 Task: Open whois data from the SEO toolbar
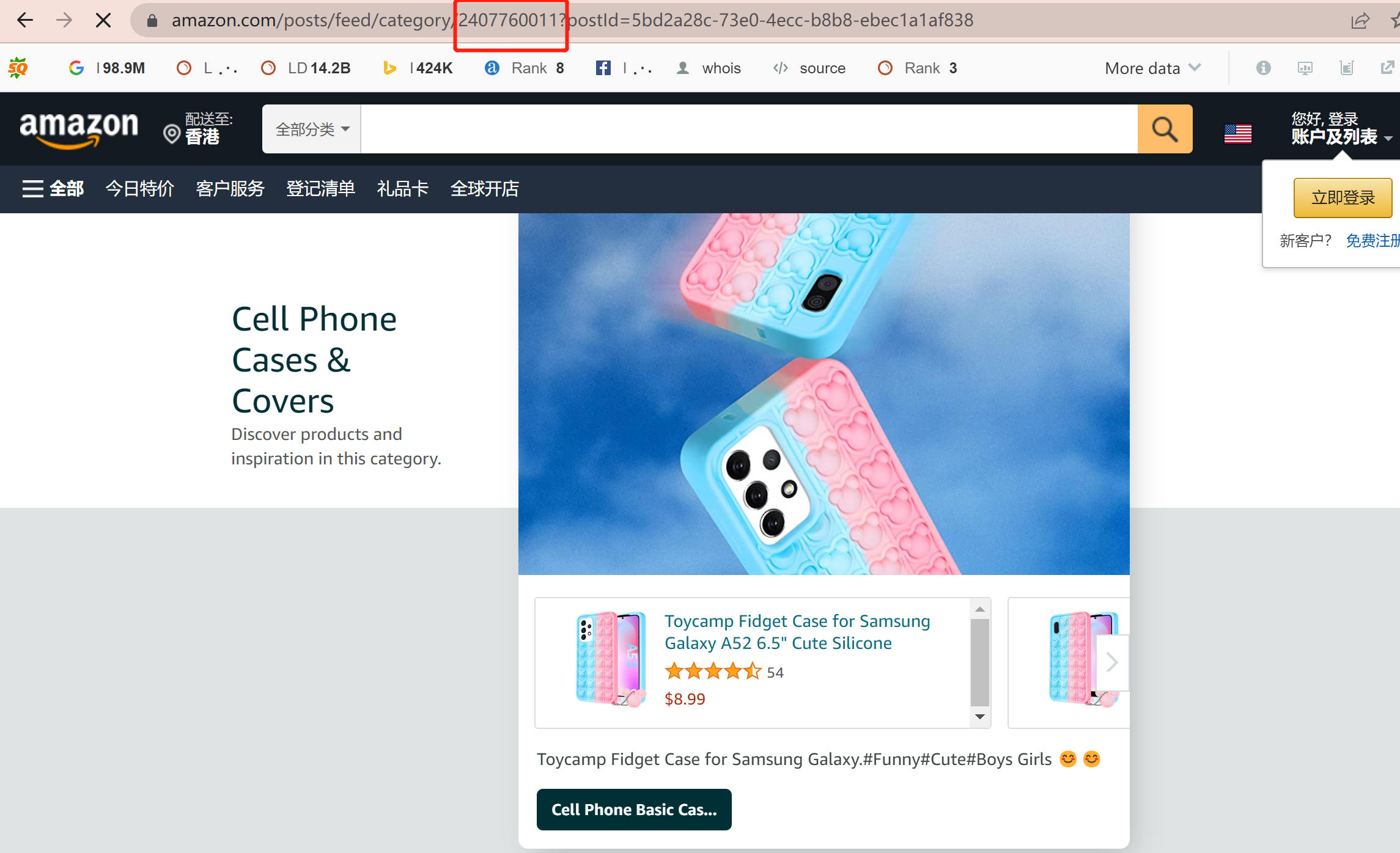709,68
